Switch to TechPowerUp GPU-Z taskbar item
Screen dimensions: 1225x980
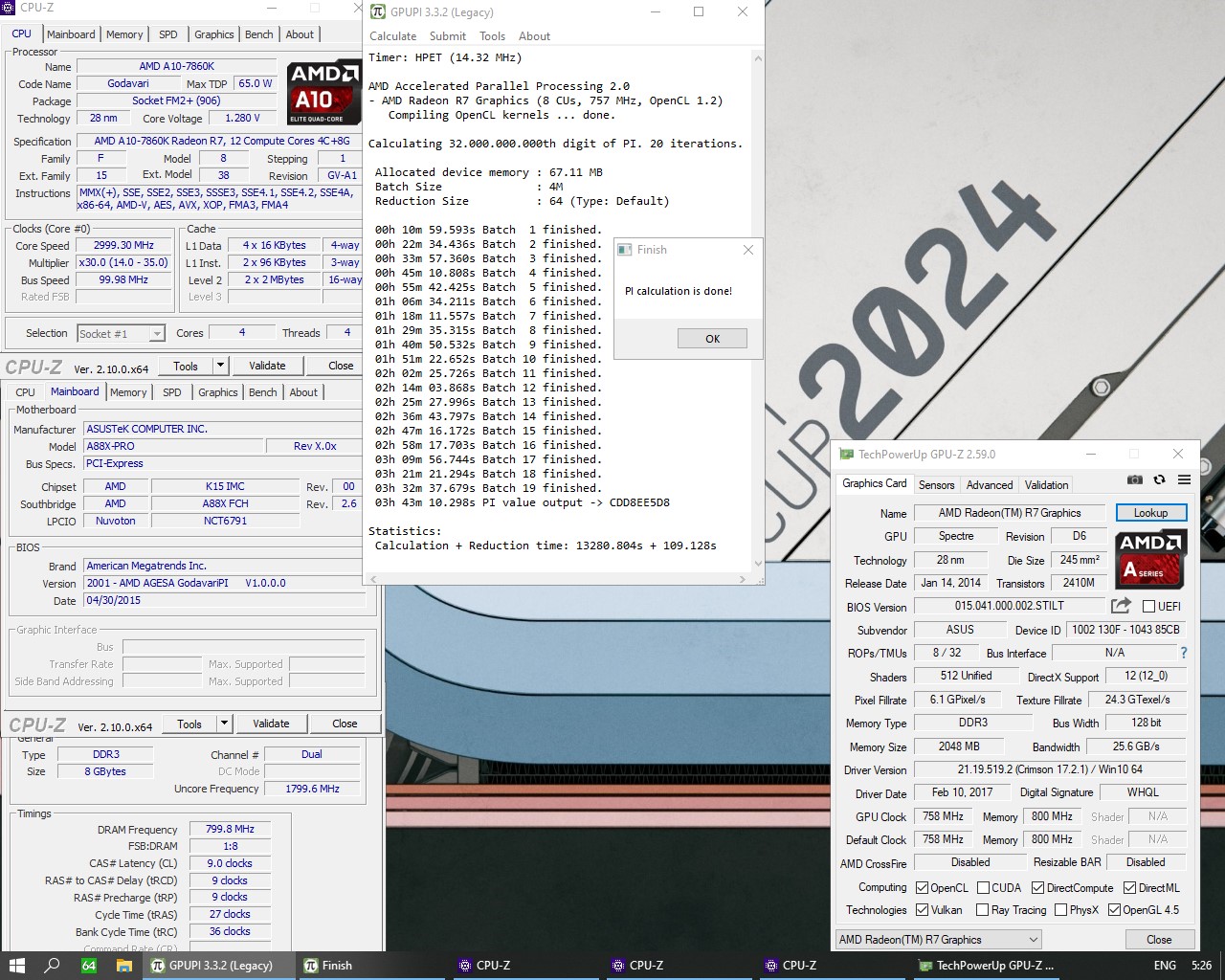coord(985,966)
